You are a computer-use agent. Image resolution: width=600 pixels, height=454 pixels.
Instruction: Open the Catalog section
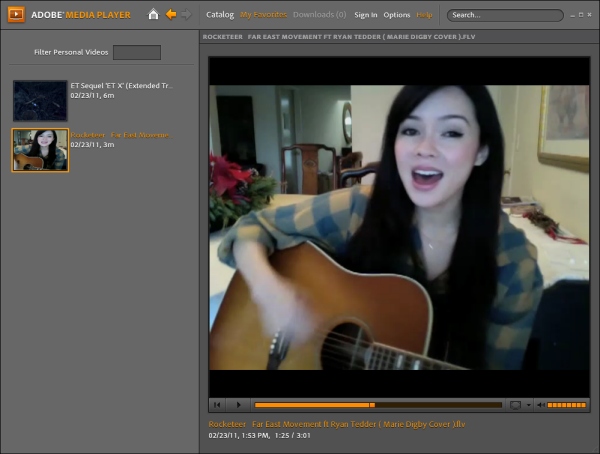(220, 15)
